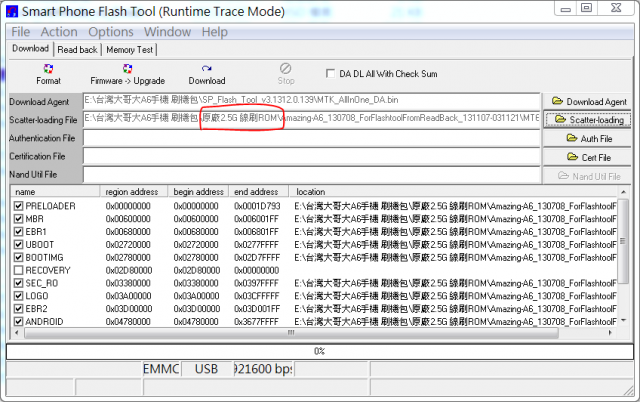The image size is (640, 402).
Task: Click the partition list scroll-up arrow
Action: tap(623, 192)
